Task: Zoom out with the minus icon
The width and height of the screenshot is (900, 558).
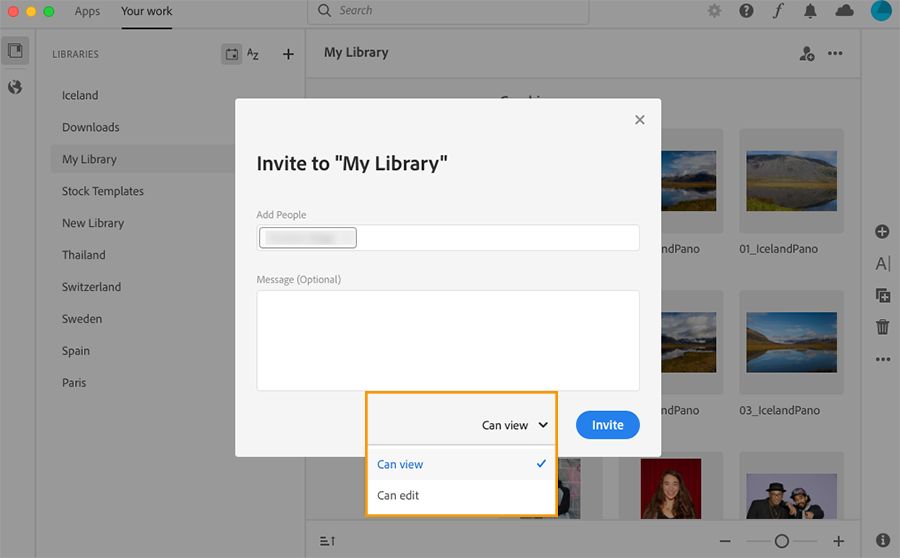Action: [x=725, y=541]
